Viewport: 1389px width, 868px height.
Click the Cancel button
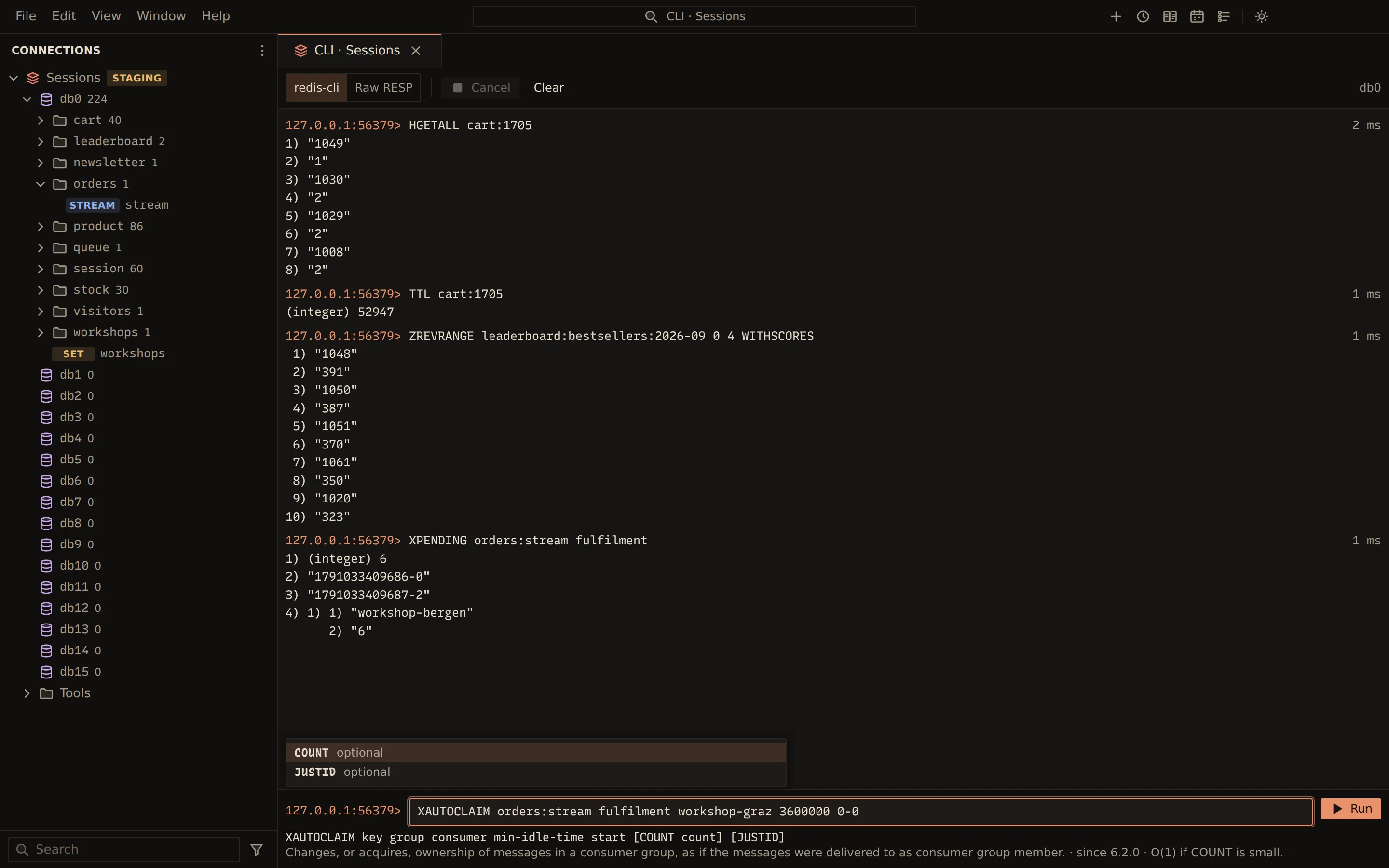click(x=481, y=87)
